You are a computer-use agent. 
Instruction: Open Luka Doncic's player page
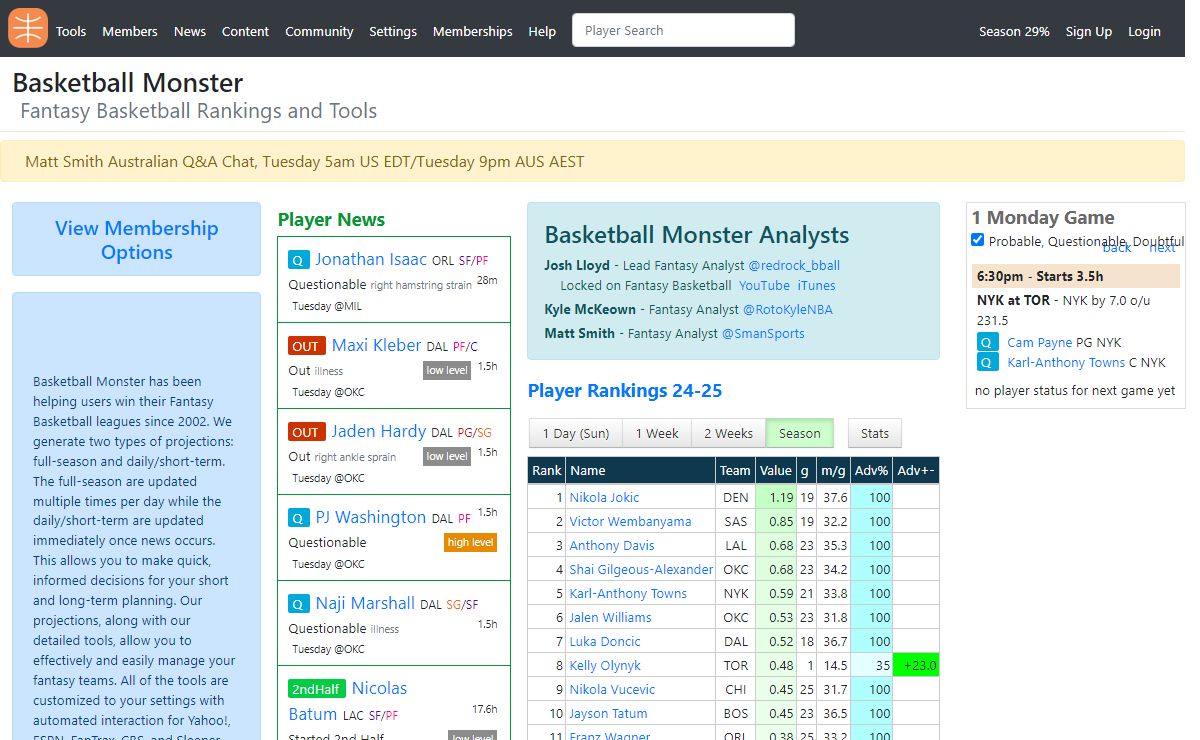[605, 641]
